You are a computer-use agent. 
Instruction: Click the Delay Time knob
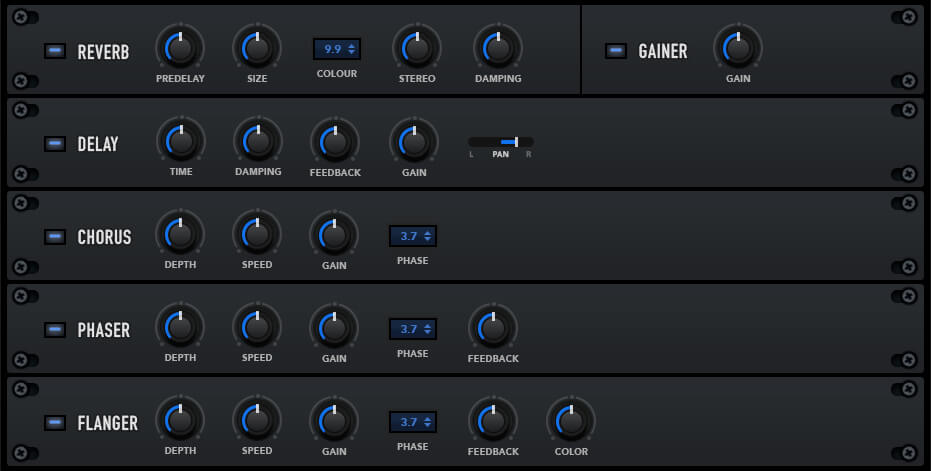(181, 141)
